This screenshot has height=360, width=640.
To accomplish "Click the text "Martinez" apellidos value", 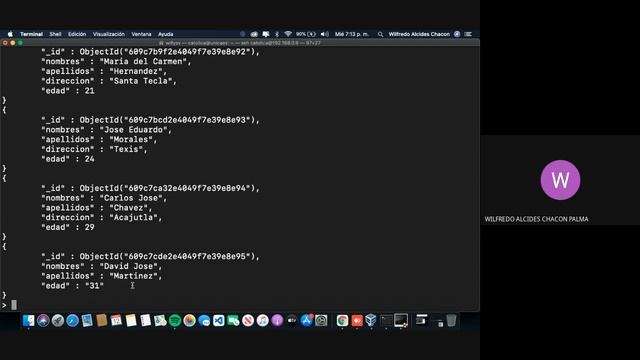I will click(133, 276).
